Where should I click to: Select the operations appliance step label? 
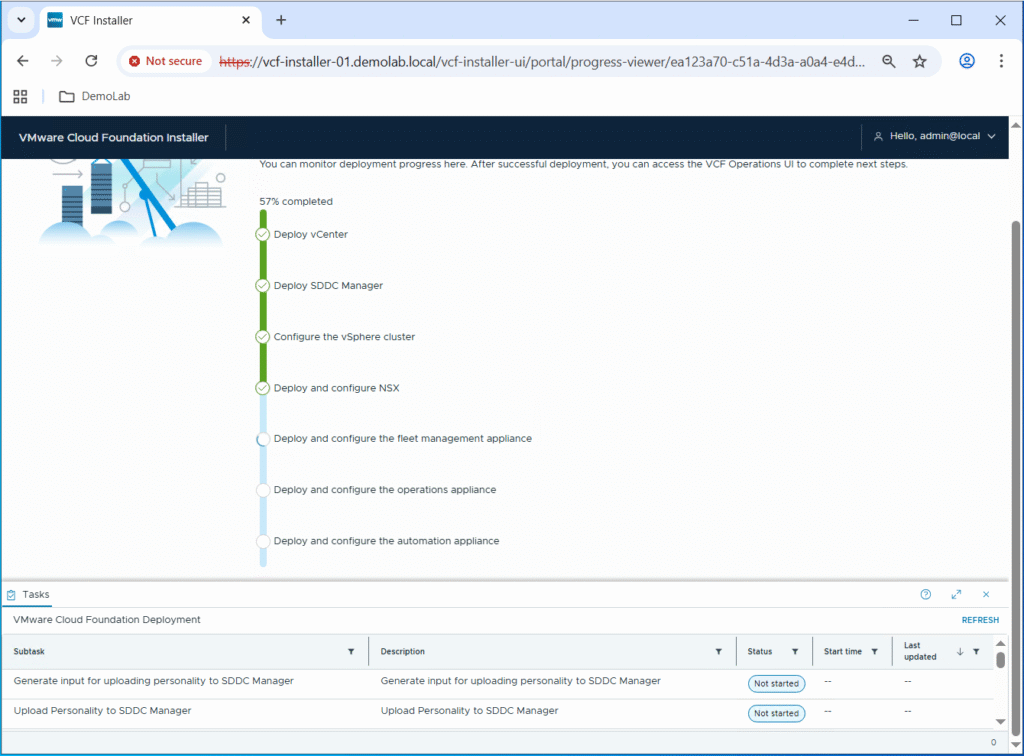pos(385,490)
